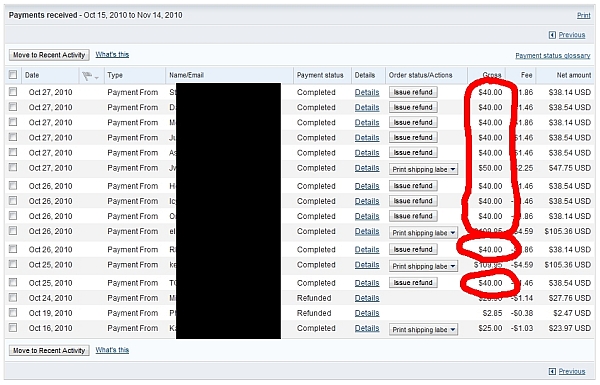Viewport: 600px width, 385px height.
Task: Click the bottom What's this link
Action: pyautogui.click(x=112, y=350)
